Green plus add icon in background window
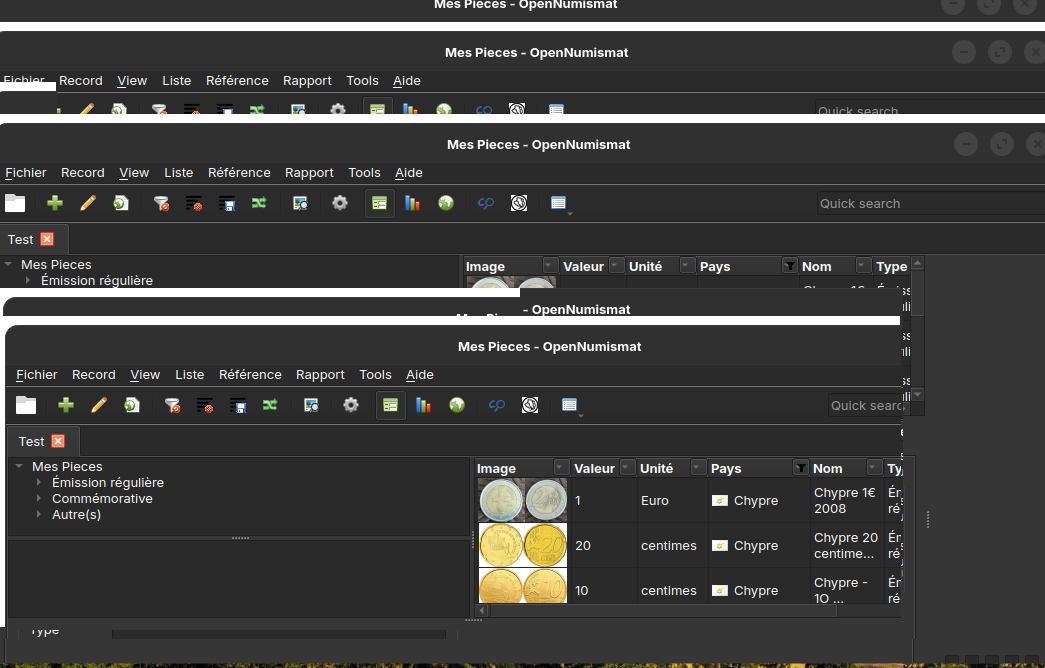The width and height of the screenshot is (1045, 668). (x=55, y=203)
